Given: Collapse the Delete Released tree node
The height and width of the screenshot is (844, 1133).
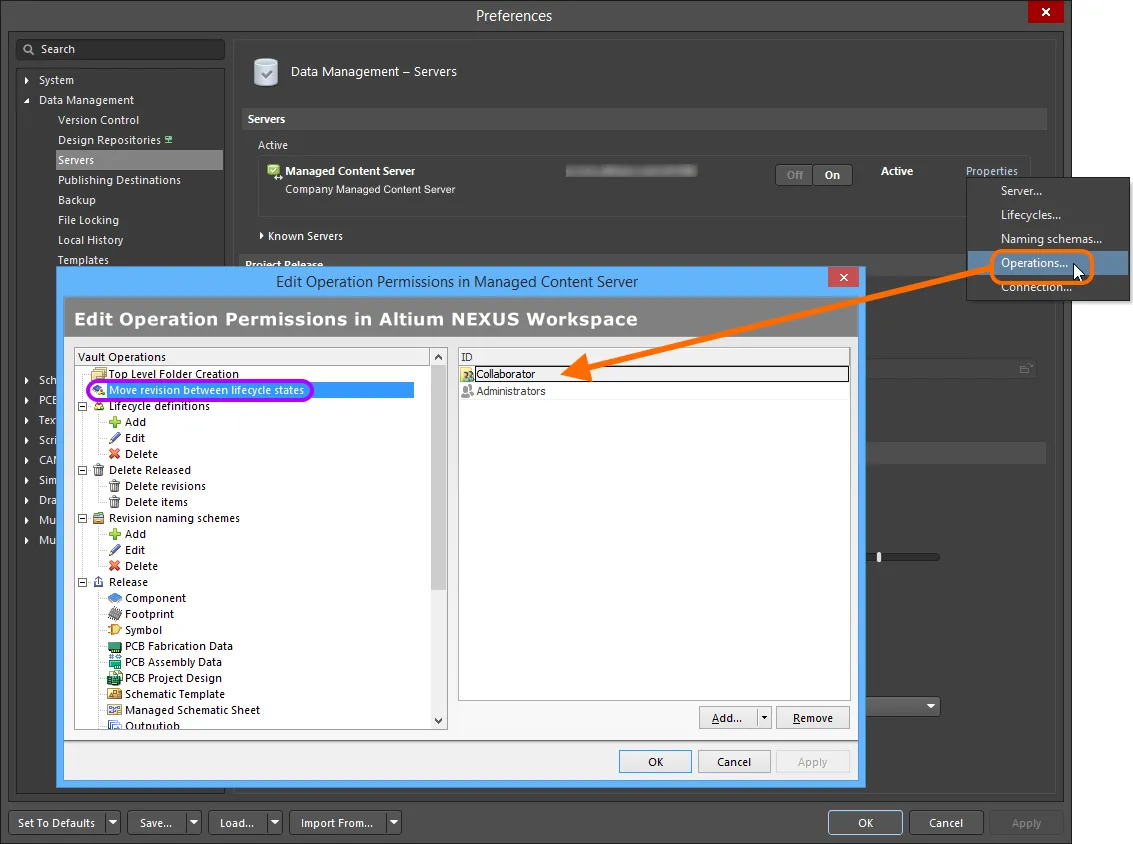Looking at the screenshot, I should [x=82, y=470].
